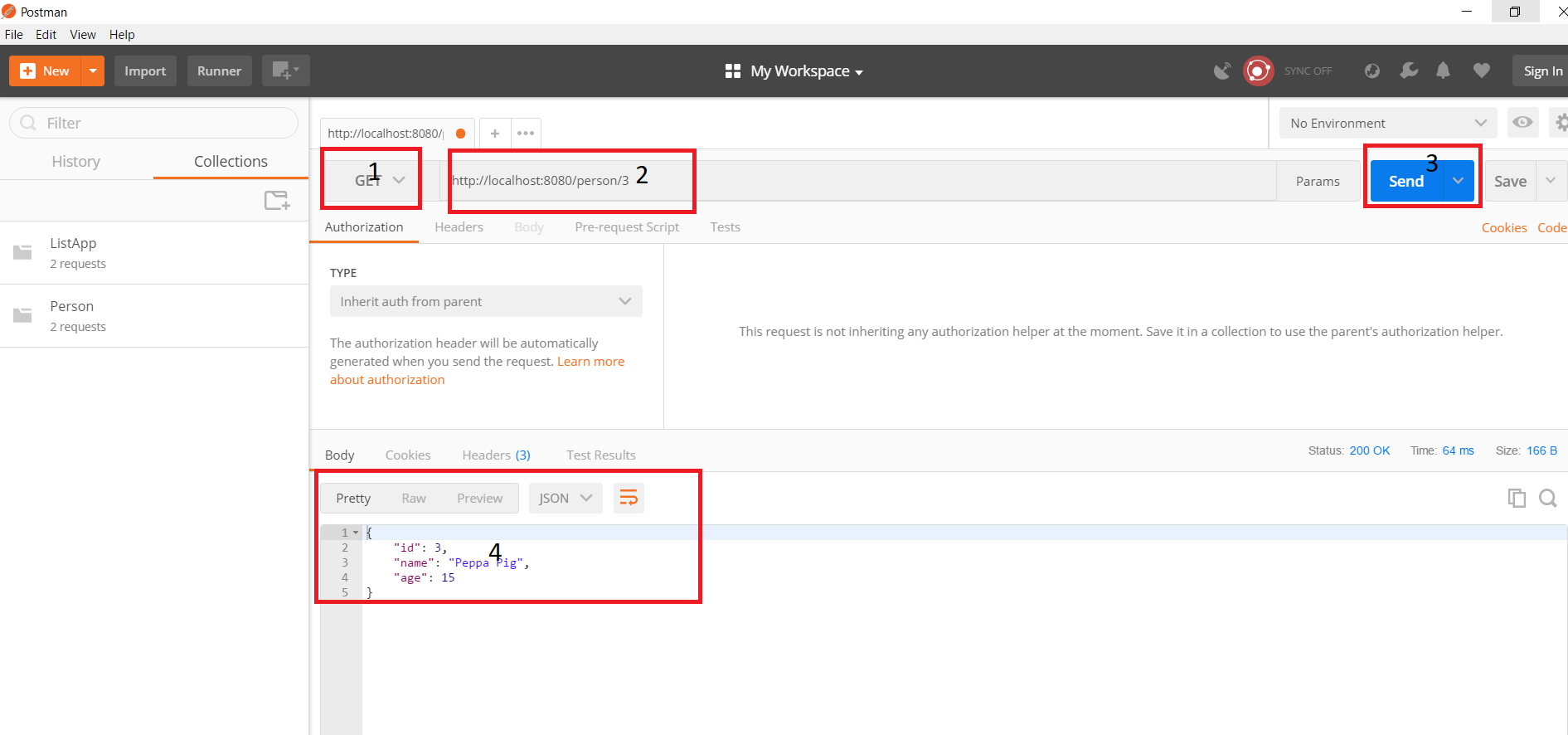Open the View menu
Image resolution: width=1568 pixels, height=735 pixels.
coord(82,35)
